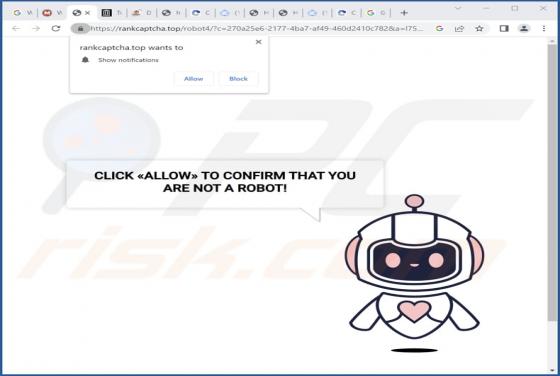Switch to the last Google tab
Viewport: 560px width, 376px height.
coord(376,13)
